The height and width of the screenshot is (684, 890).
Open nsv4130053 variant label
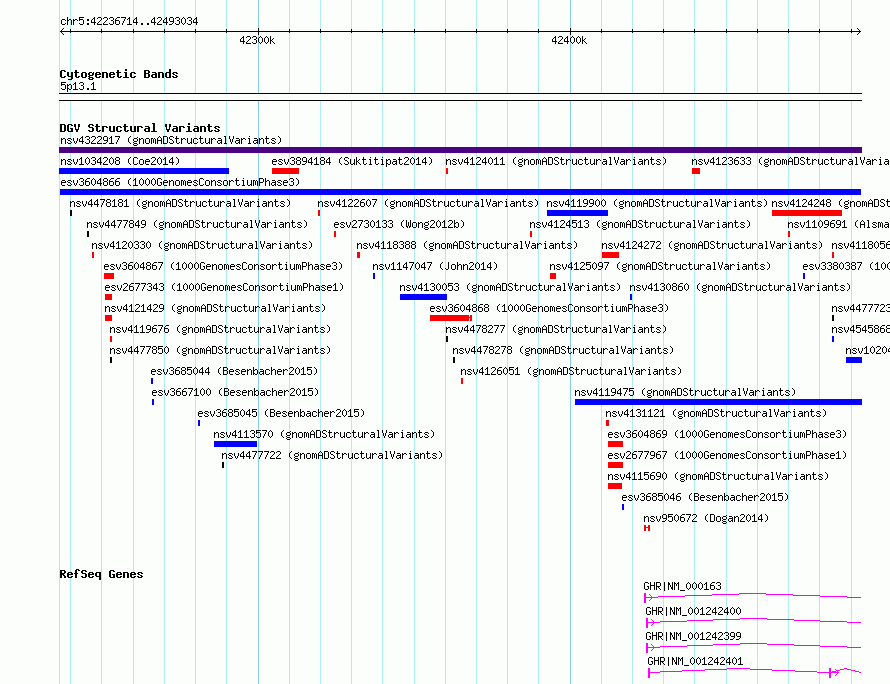[510, 287]
